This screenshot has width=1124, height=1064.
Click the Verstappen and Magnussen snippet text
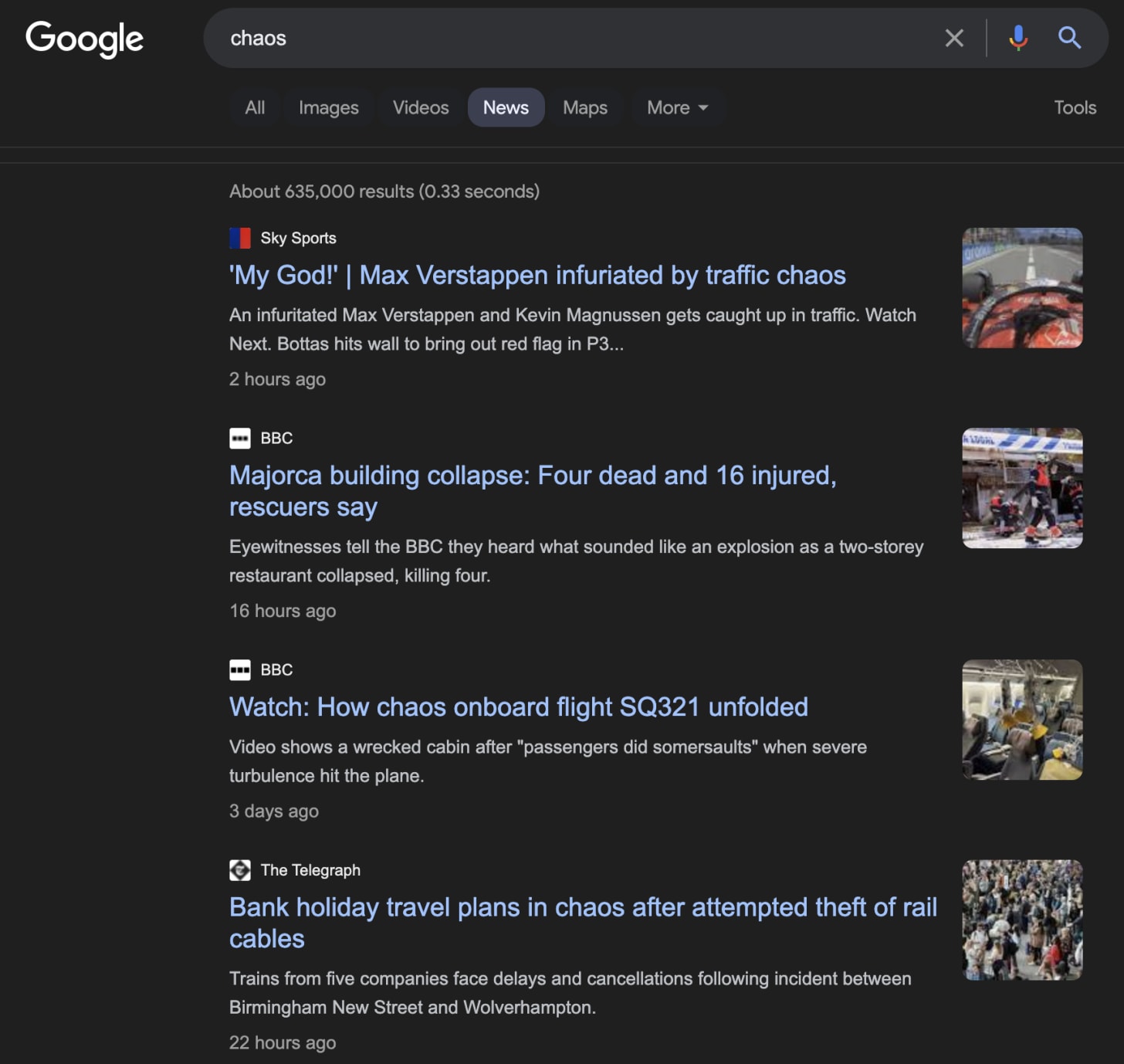(573, 330)
